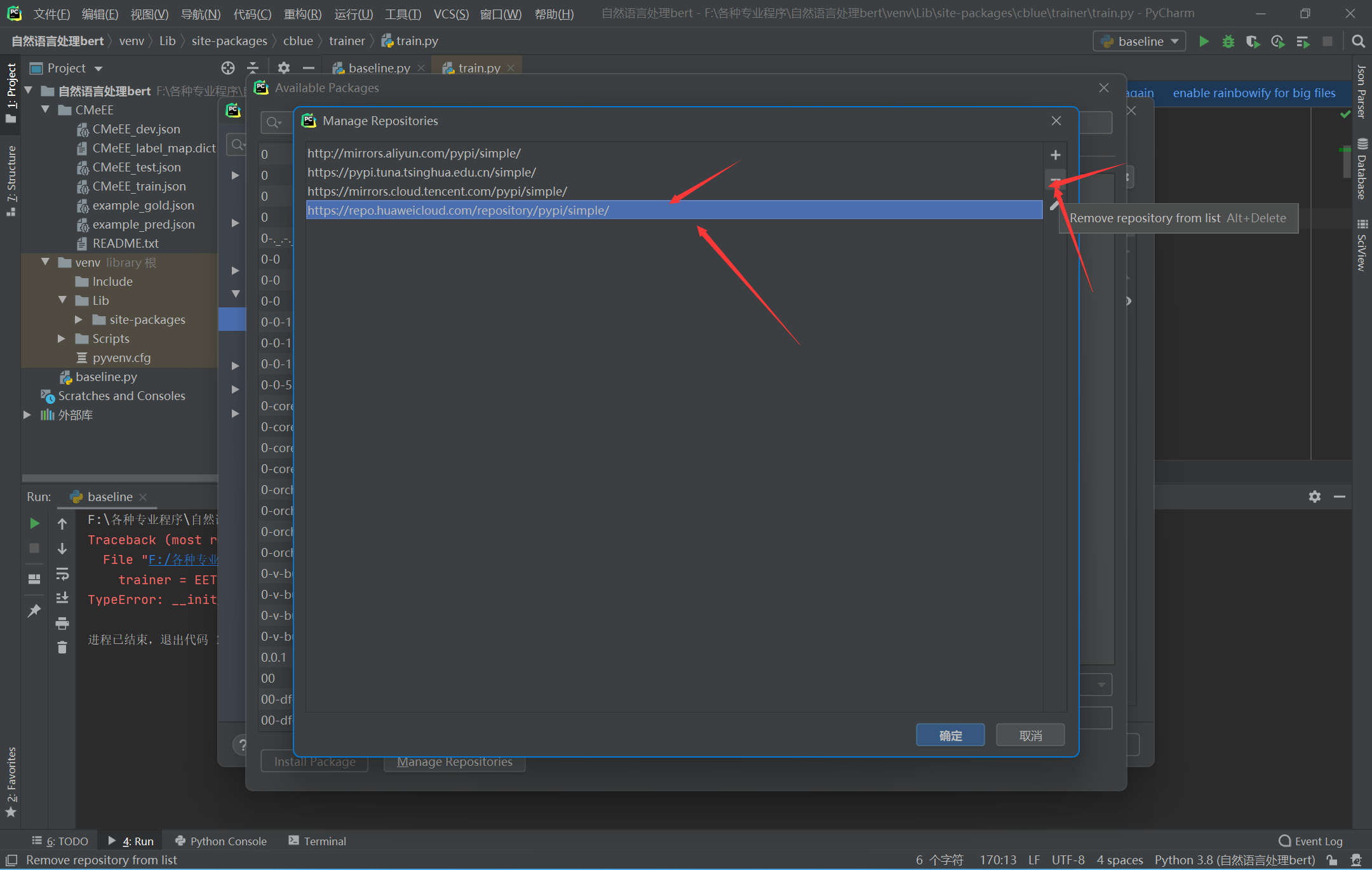Collapse all in Project panel

point(253,68)
